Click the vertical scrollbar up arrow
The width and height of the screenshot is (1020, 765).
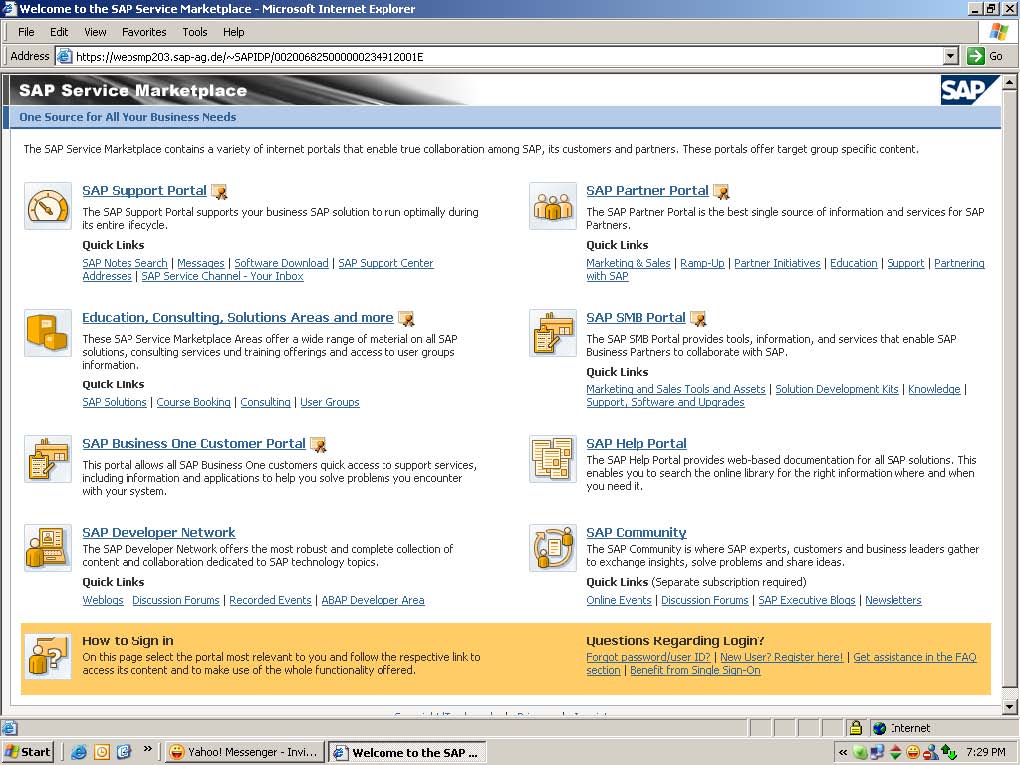(x=1010, y=83)
